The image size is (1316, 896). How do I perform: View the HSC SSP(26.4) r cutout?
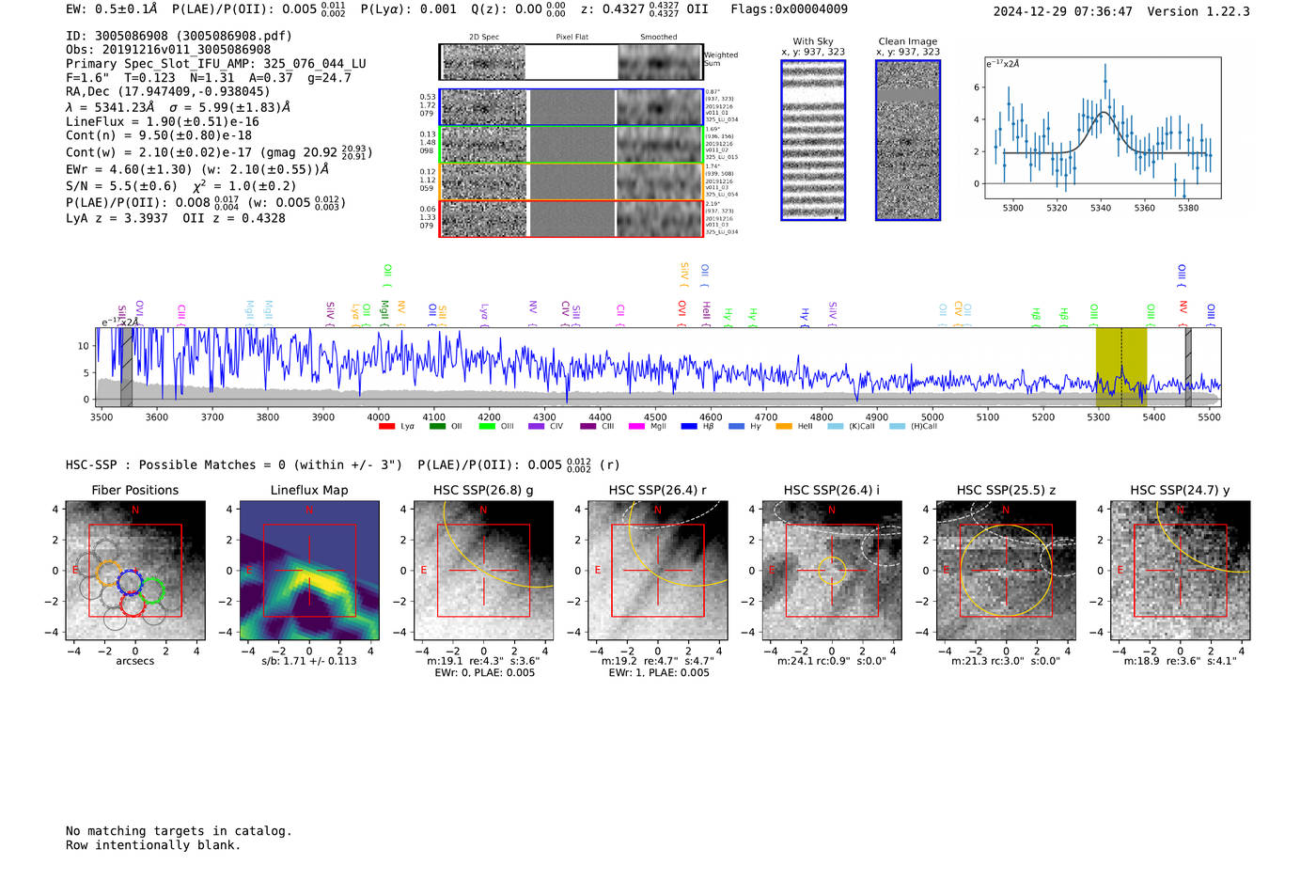coord(658,571)
